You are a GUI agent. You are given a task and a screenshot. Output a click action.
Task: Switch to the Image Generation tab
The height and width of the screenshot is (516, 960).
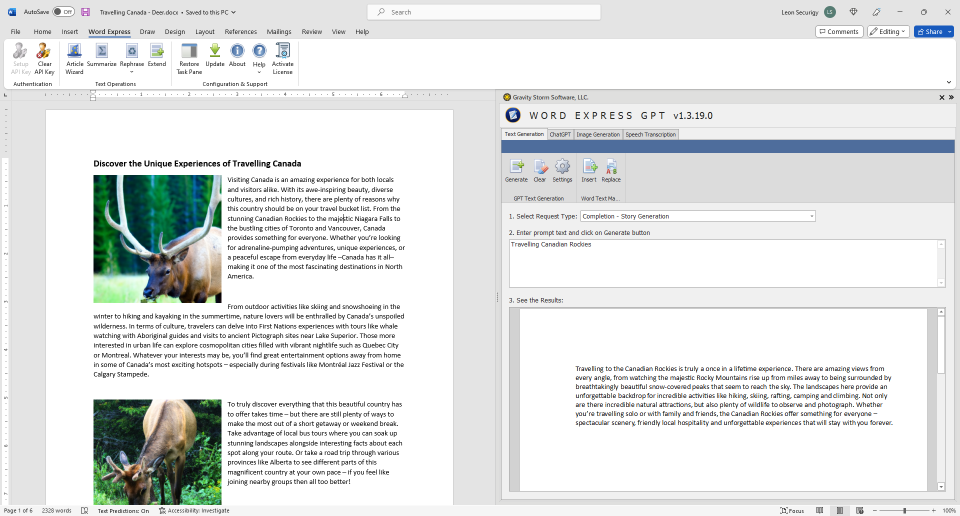(x=598, y=134)
